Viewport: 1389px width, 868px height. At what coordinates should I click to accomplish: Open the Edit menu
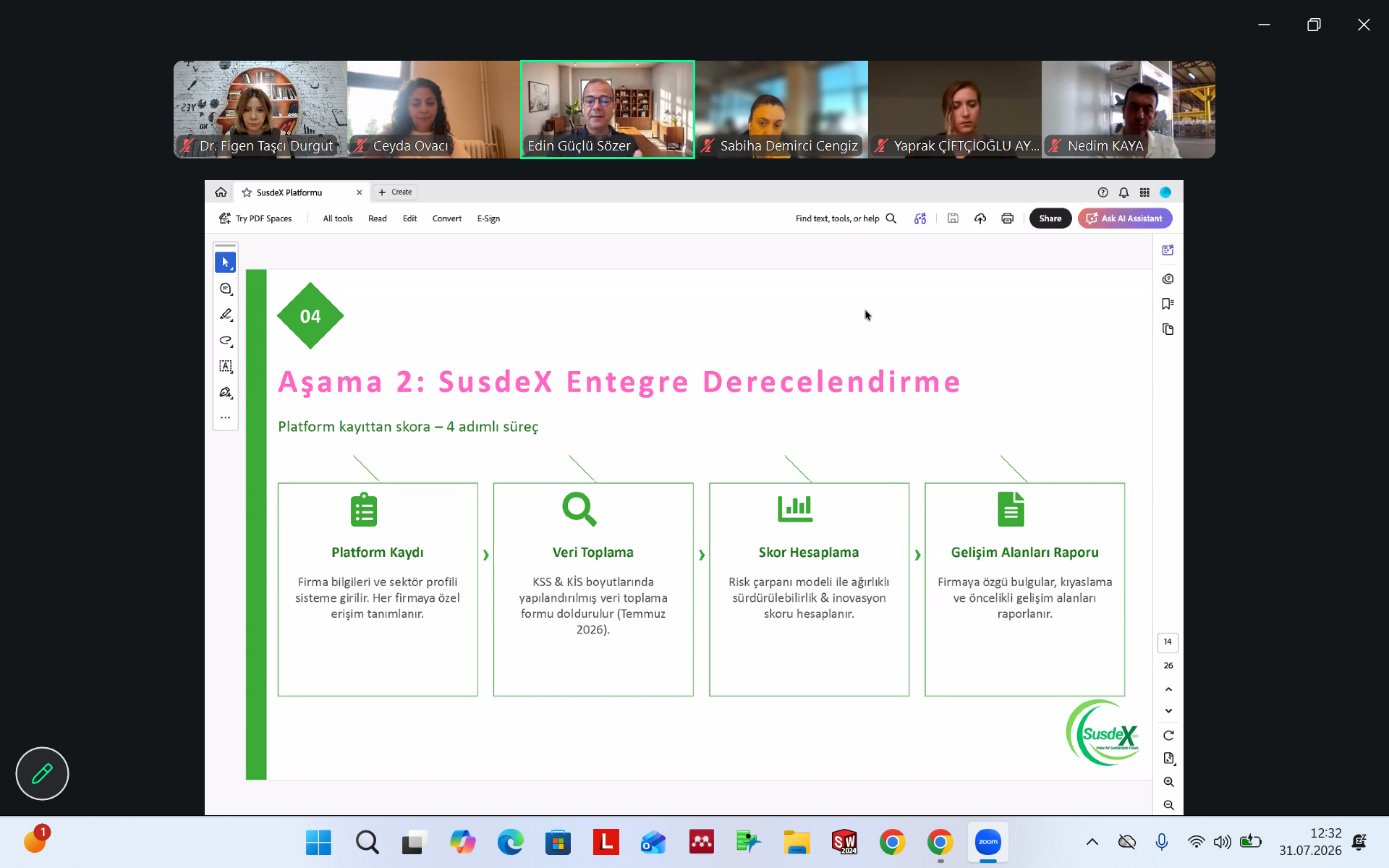409,218
